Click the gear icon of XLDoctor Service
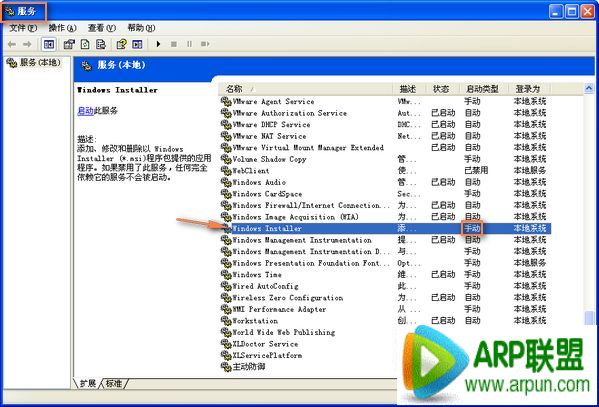Screen dimensions: 599x407 click(226, 344)
